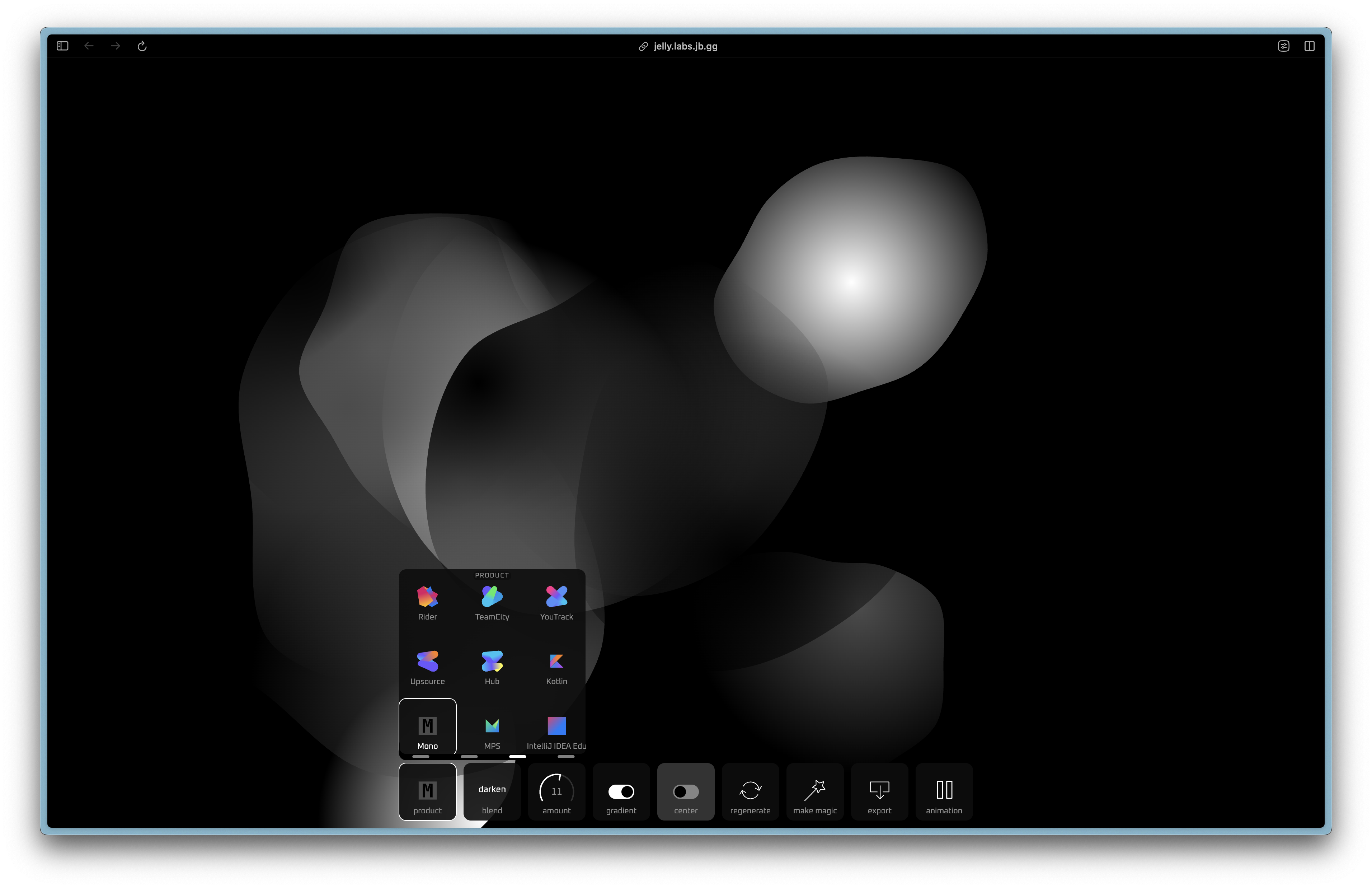Open the product picker dropdown
The height and width of the screenshot is (888, 1372).
[427, 791]
